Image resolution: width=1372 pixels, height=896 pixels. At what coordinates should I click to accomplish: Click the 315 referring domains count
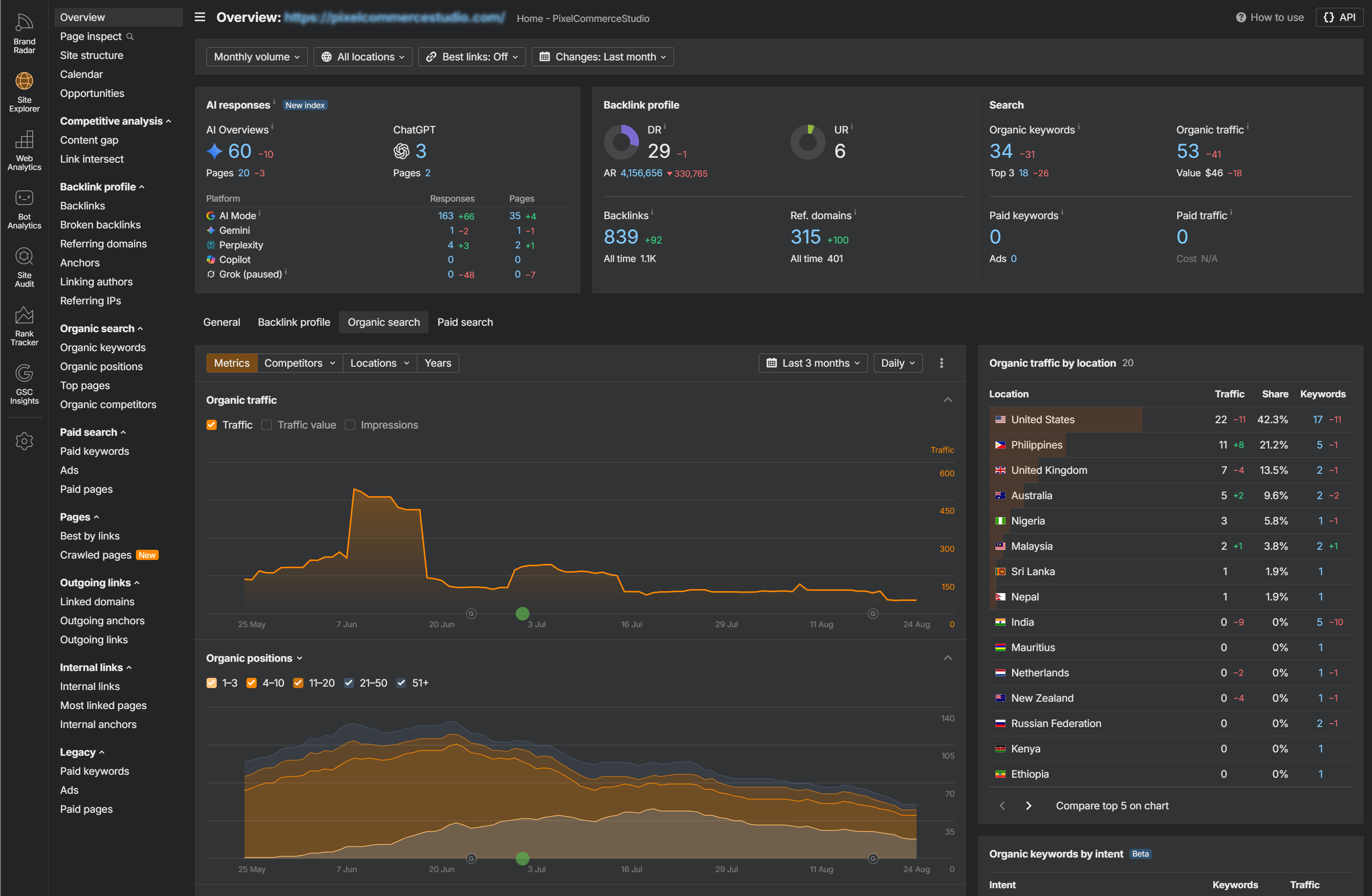point(806,237)
